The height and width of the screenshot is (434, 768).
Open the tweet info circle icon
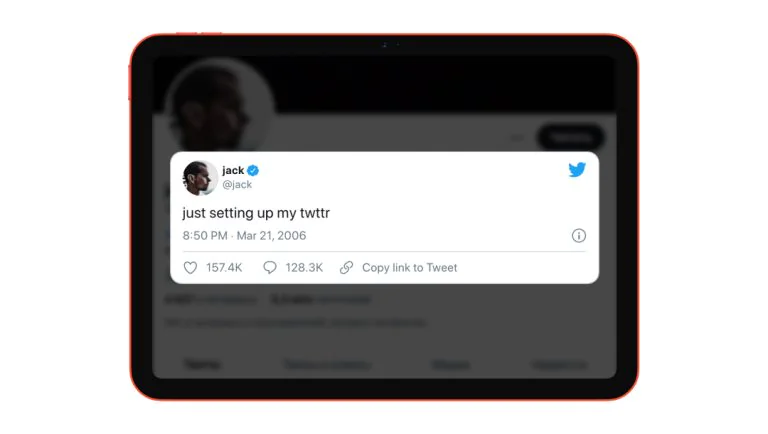point(578,236)
